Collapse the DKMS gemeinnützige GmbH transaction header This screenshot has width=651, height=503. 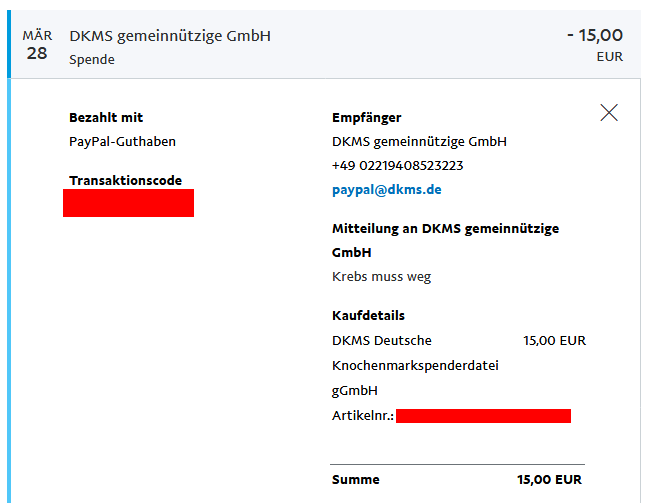click(x=325, y=44)
